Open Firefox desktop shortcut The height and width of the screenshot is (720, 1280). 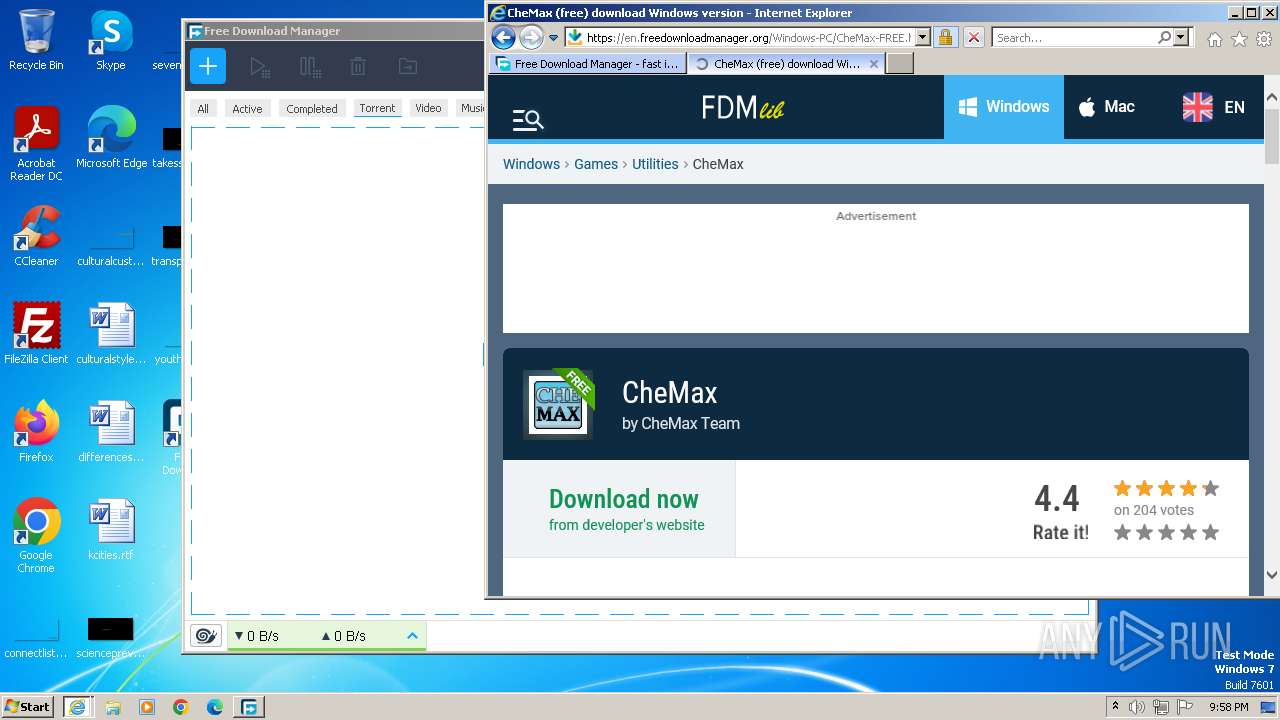[36, 431]
